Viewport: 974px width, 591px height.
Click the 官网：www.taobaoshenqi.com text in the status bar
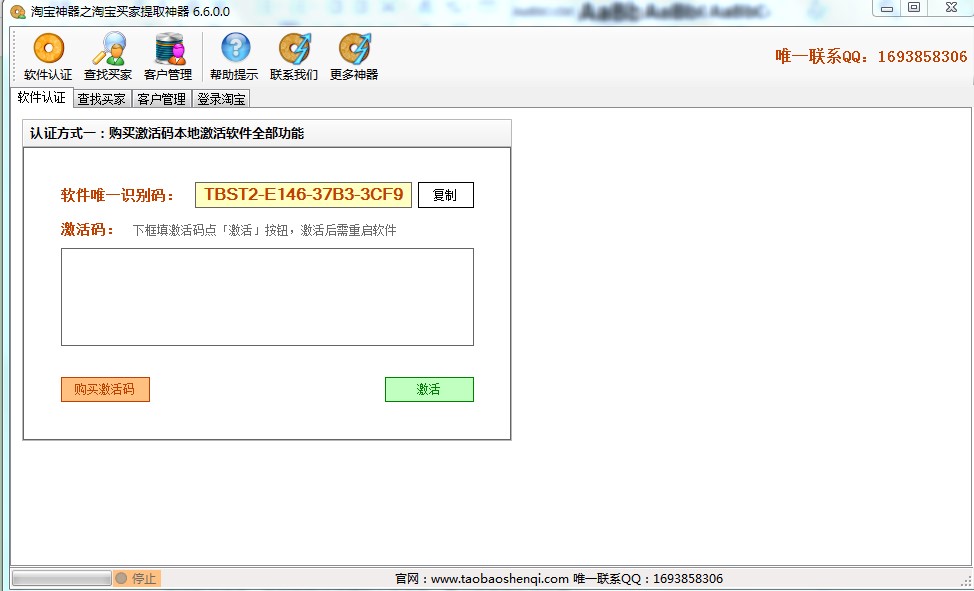click(x=481, y=579)
